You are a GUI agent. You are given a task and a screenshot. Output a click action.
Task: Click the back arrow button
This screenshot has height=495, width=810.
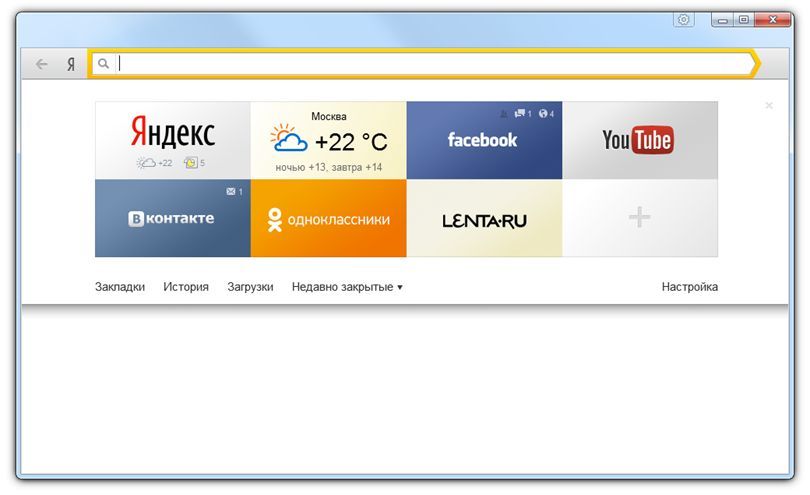click(x=41, y=64)
